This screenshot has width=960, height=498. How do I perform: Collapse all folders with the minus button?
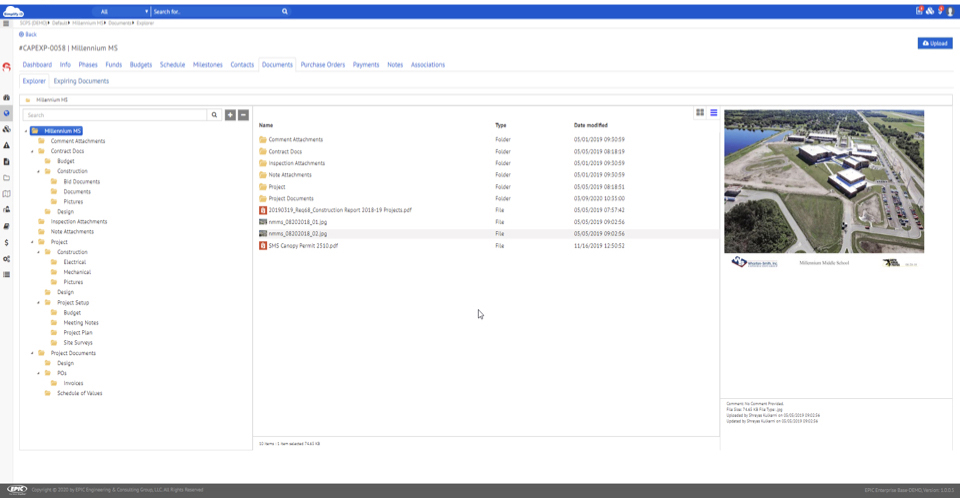(x=243, y=115)
